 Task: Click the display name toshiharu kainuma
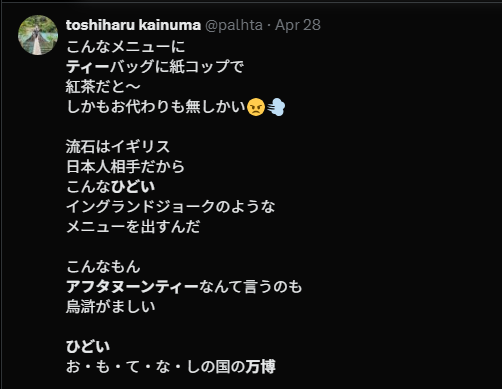pyautogui.click(x=133, y=25)
